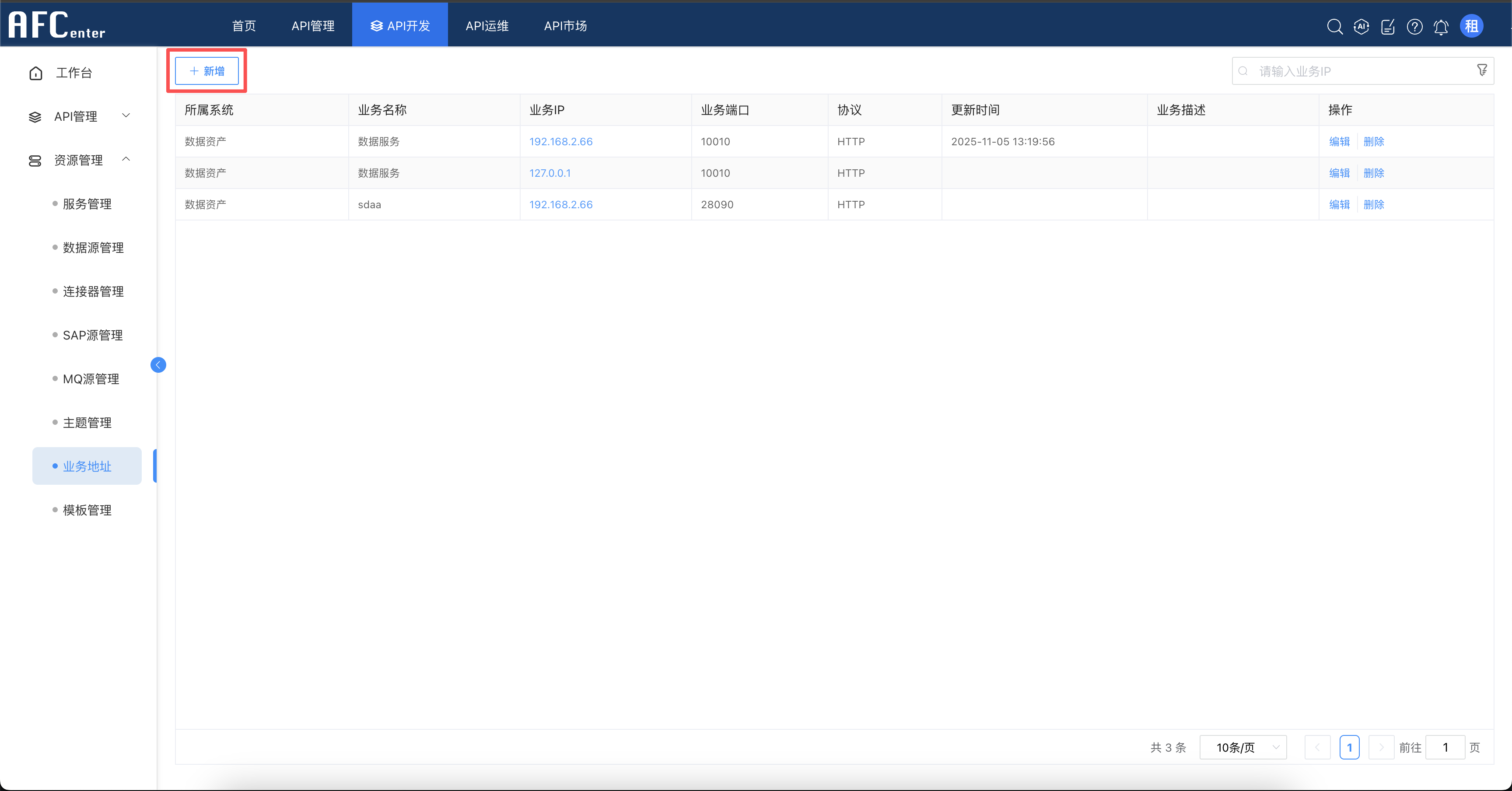Open notifications bell icon
Image resolution: width=1512 pixels, height=791 pixels.
[1441, 27]
